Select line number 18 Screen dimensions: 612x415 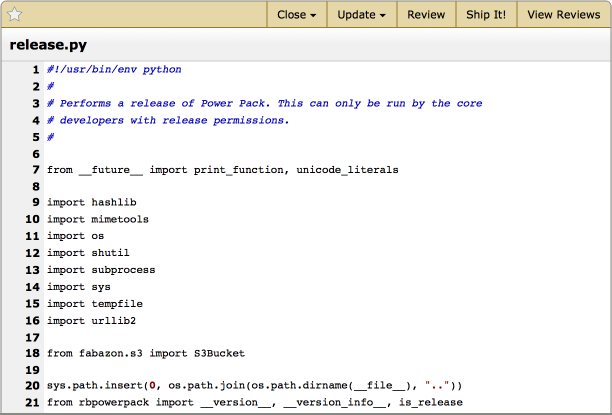coord(32,353)
